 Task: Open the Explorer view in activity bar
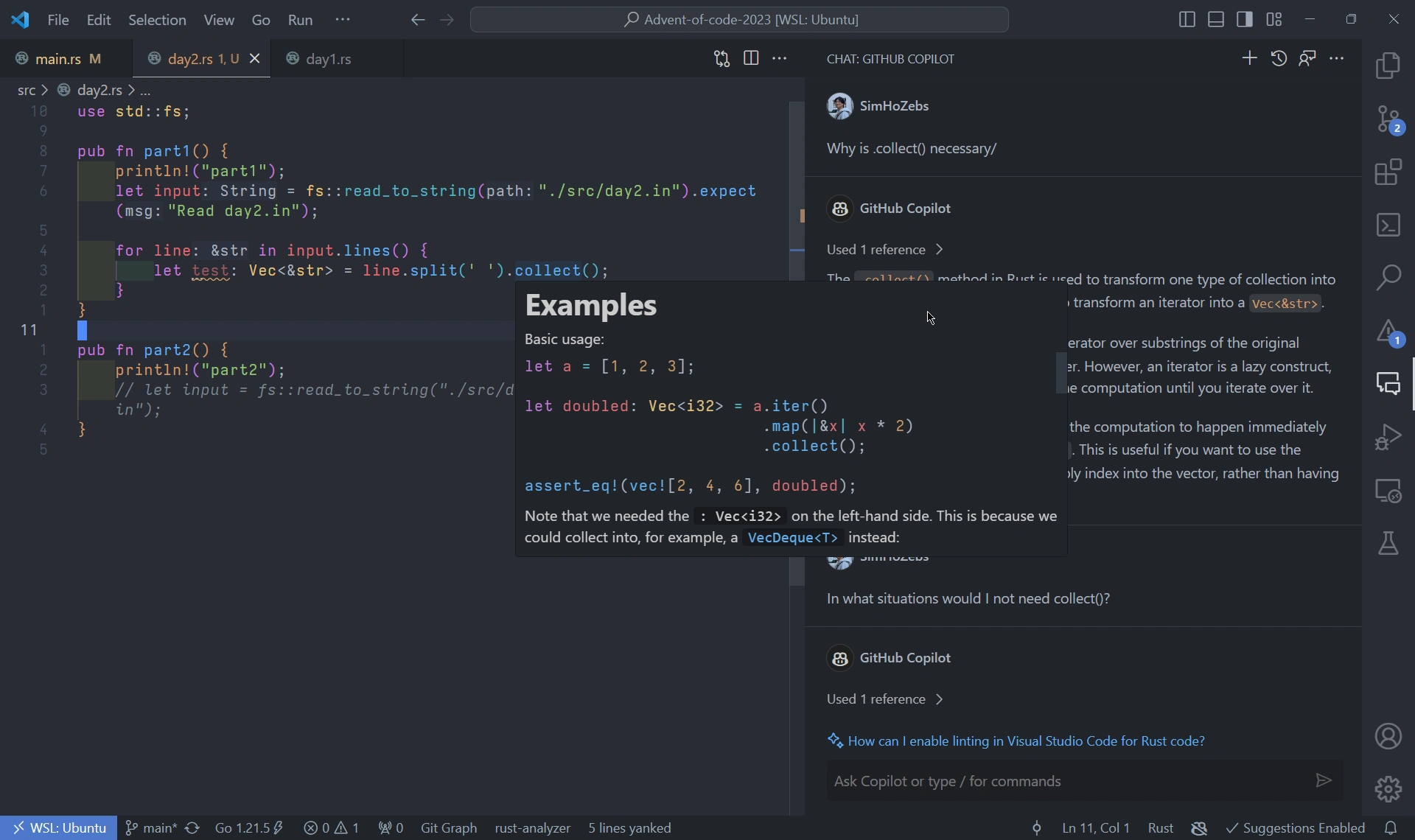(x=1388, y=66)
